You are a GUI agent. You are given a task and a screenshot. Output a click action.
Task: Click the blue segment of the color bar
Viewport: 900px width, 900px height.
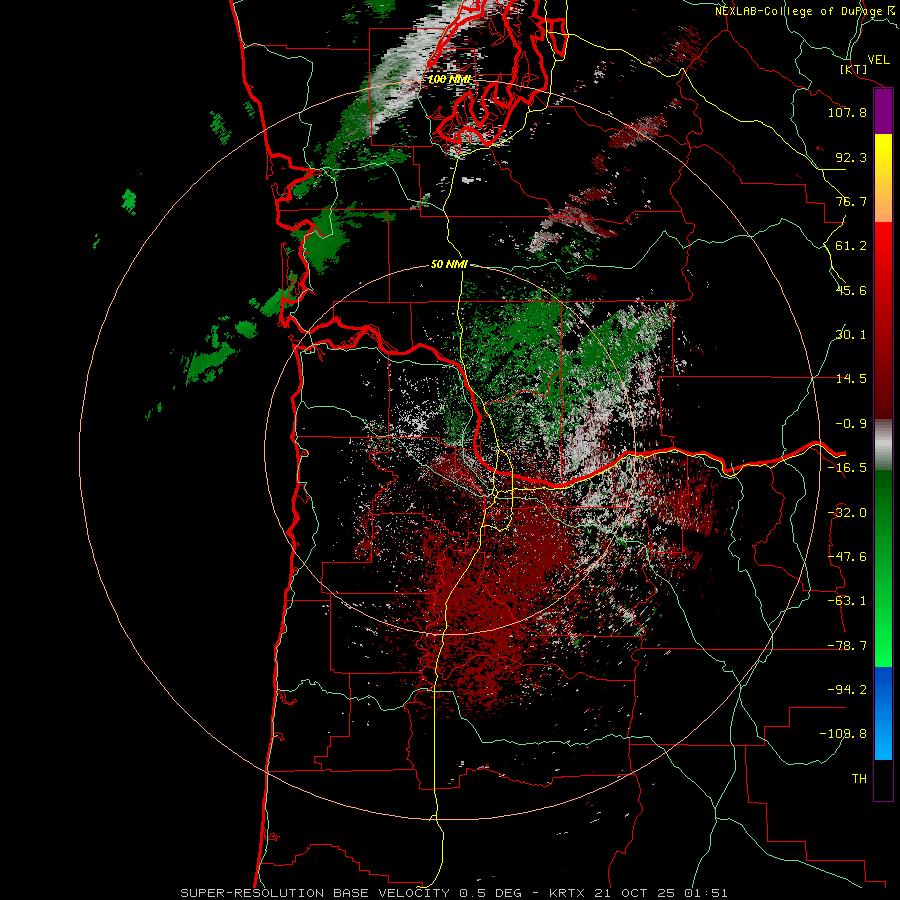tap(883, 713)
